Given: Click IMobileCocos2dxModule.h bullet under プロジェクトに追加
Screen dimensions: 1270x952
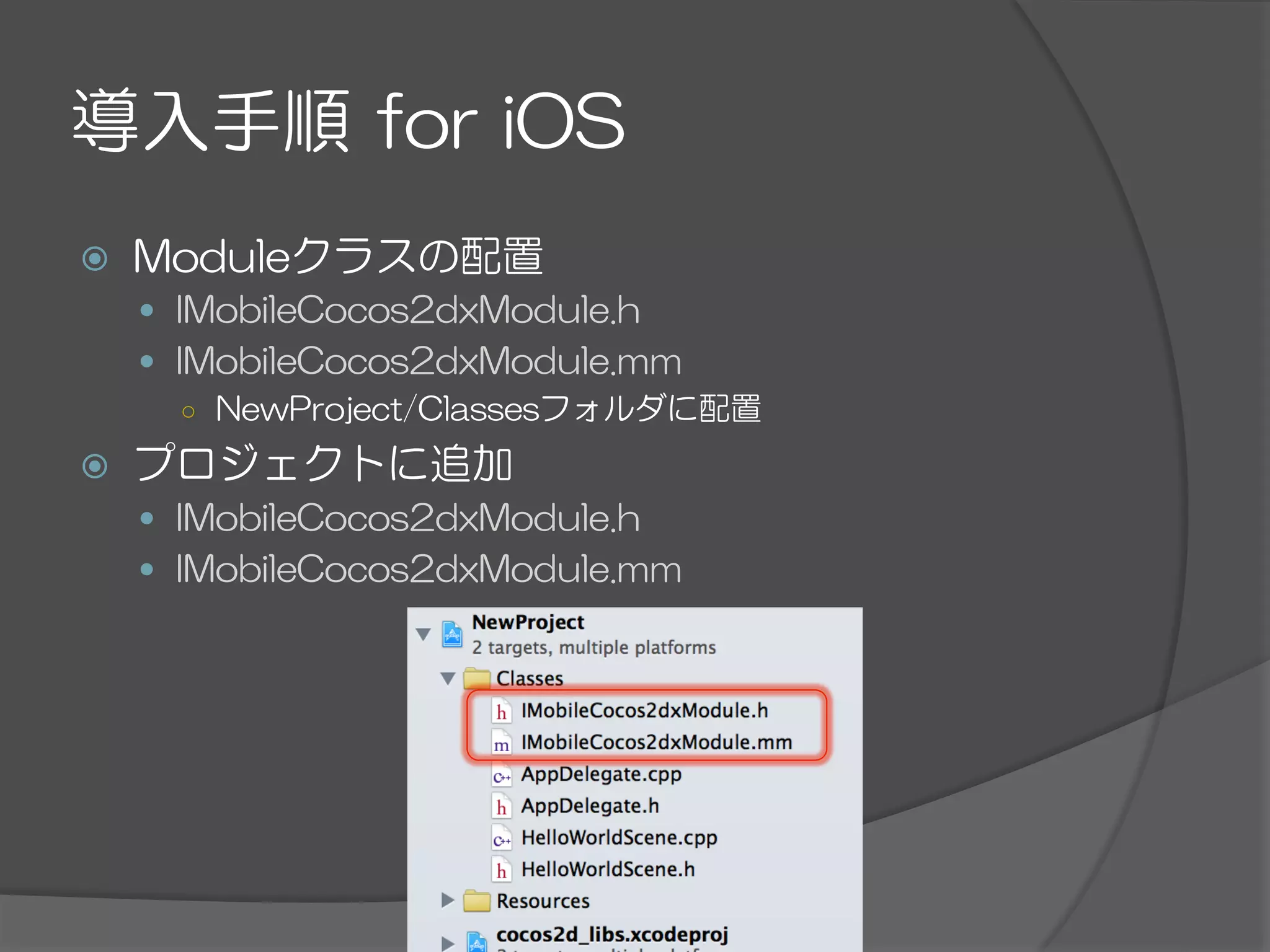Looking at the screenshot, I should 407,518.
